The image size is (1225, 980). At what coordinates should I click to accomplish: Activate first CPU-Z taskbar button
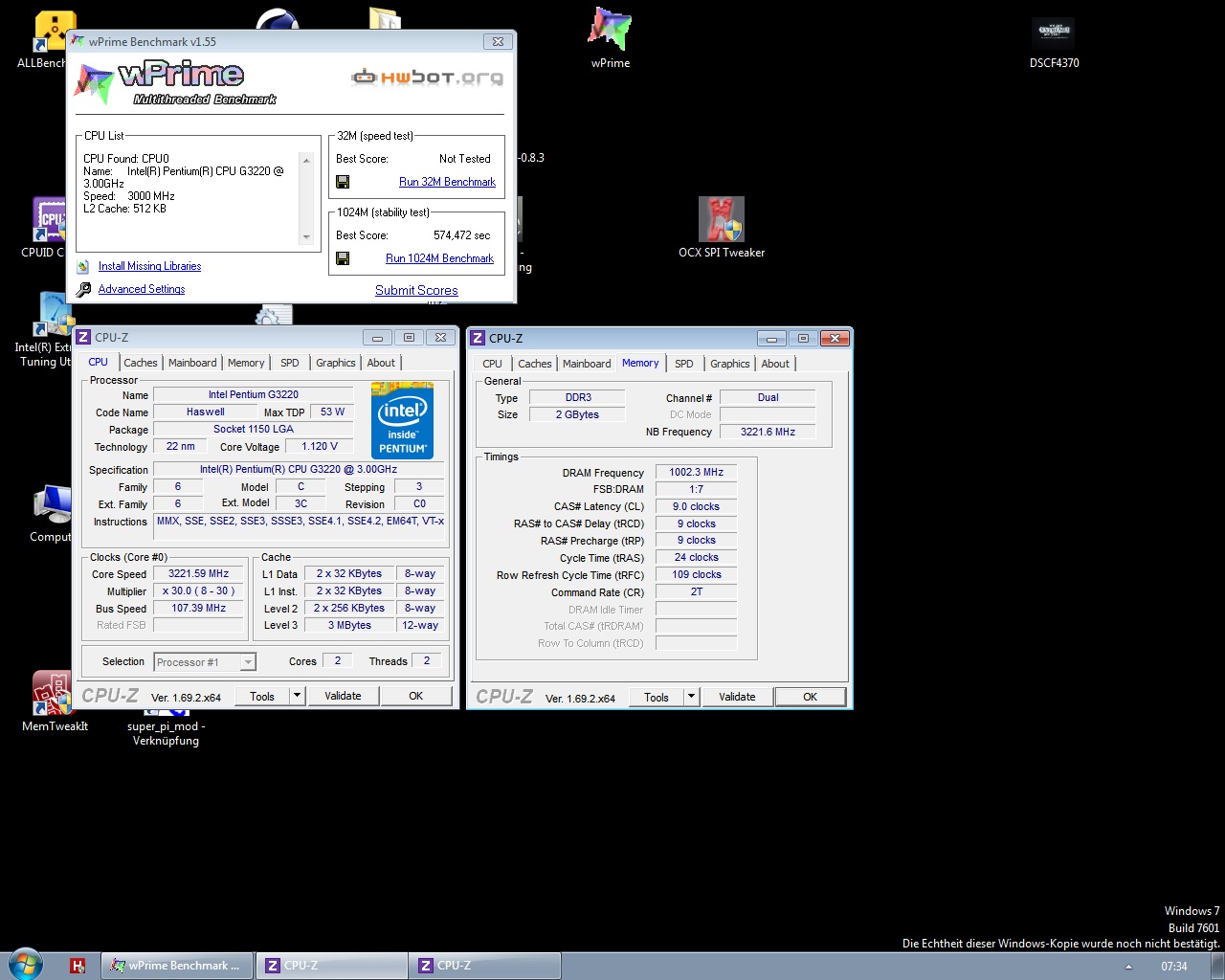pyautogui.click(x=332, y=966)
